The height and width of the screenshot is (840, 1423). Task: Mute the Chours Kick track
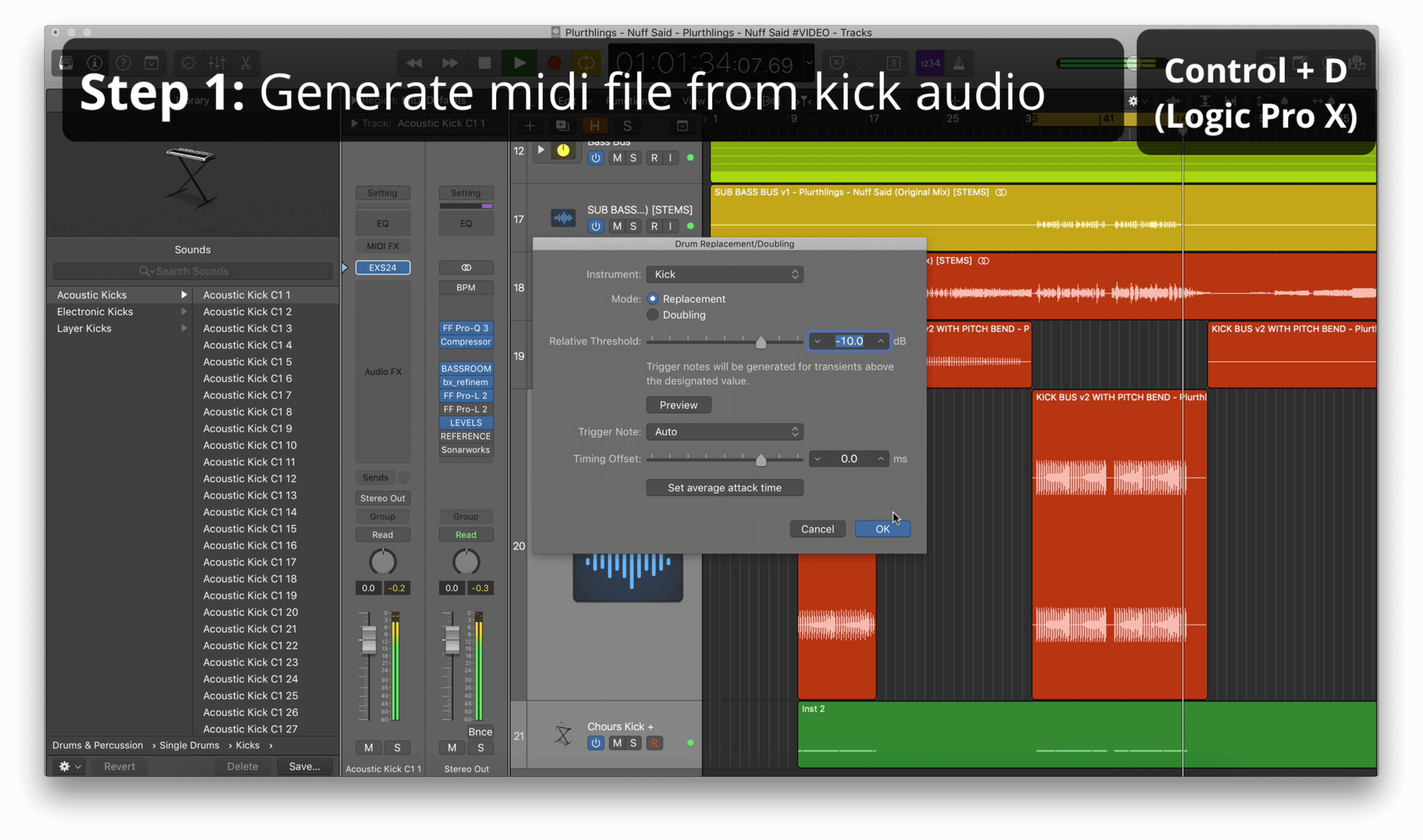[617, 743]
